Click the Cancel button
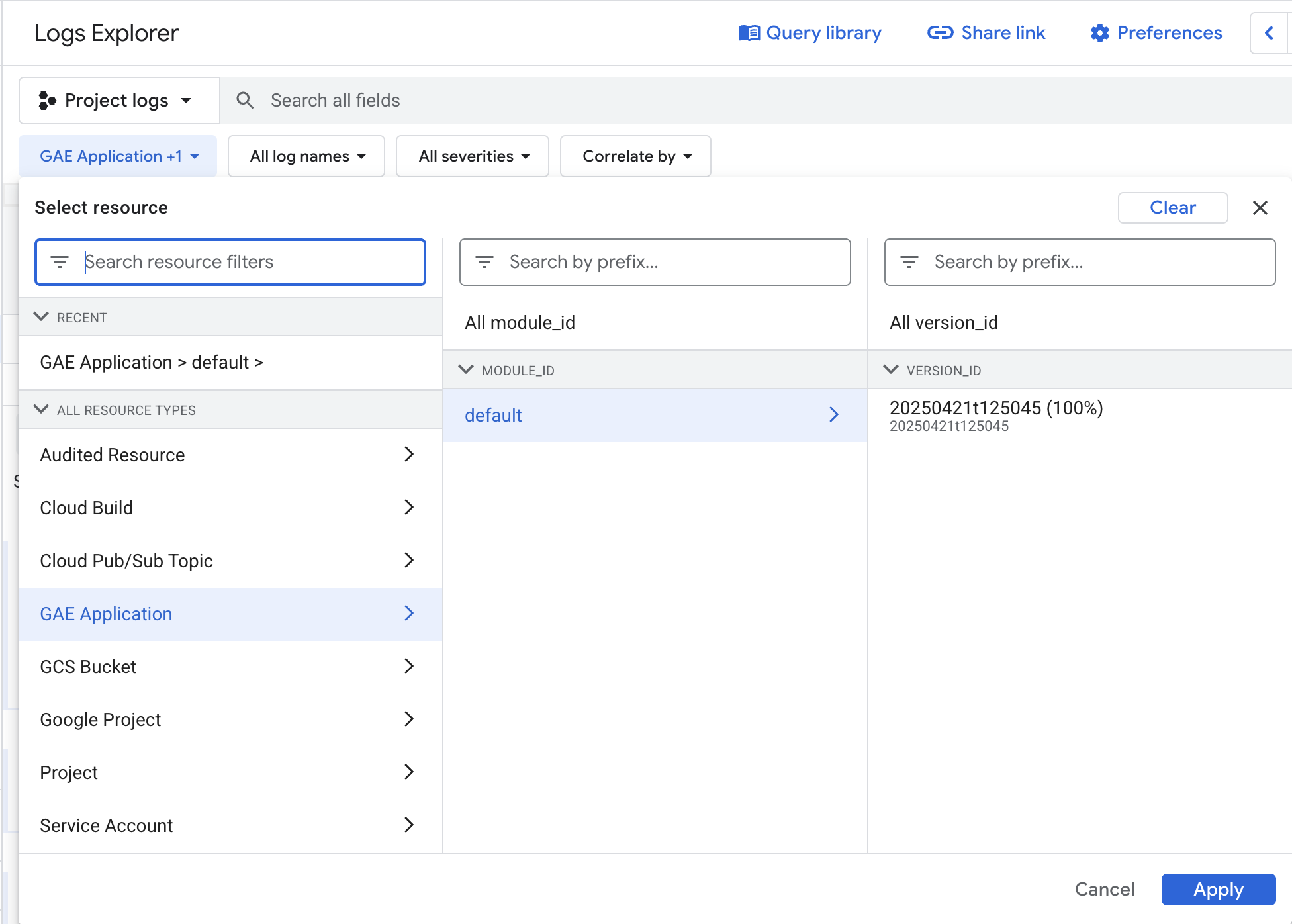This screenshot has height=924, width=1292. click(1104, 890)
